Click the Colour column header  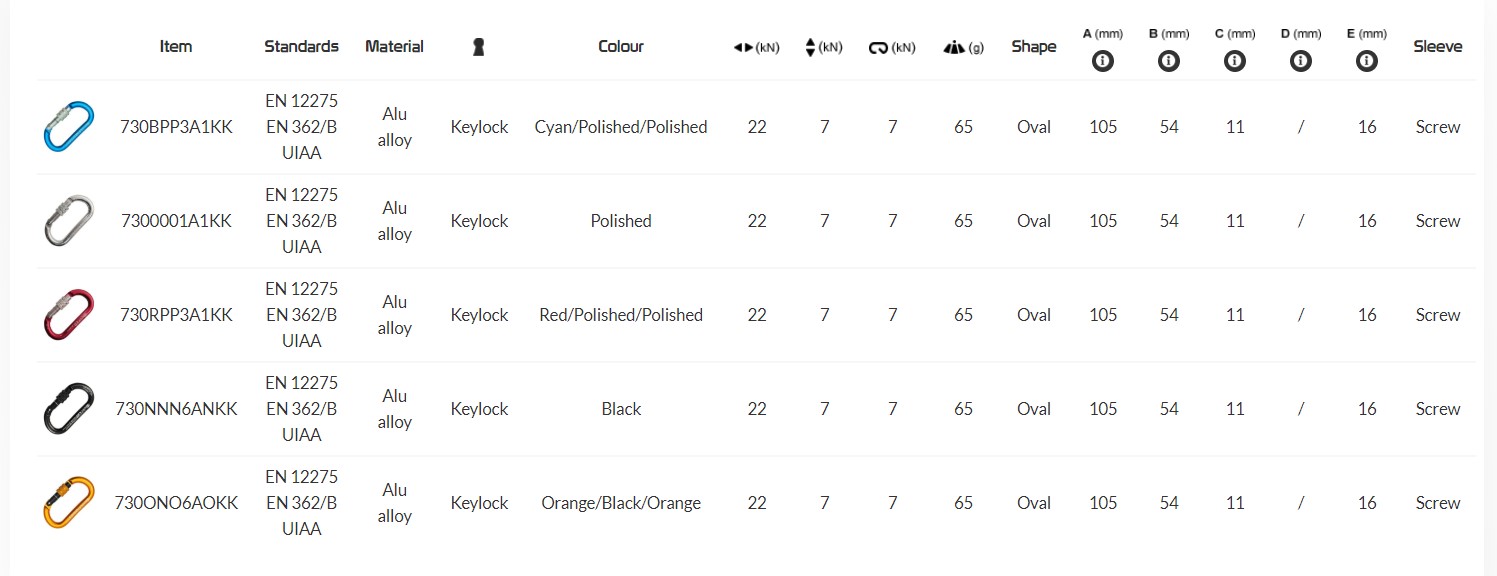click(x=621, y=46)
